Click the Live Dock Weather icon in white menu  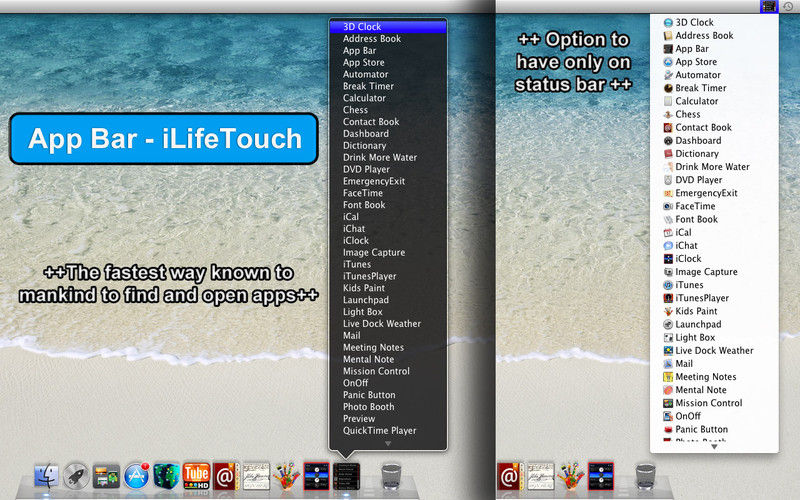[x=668, y=351]
